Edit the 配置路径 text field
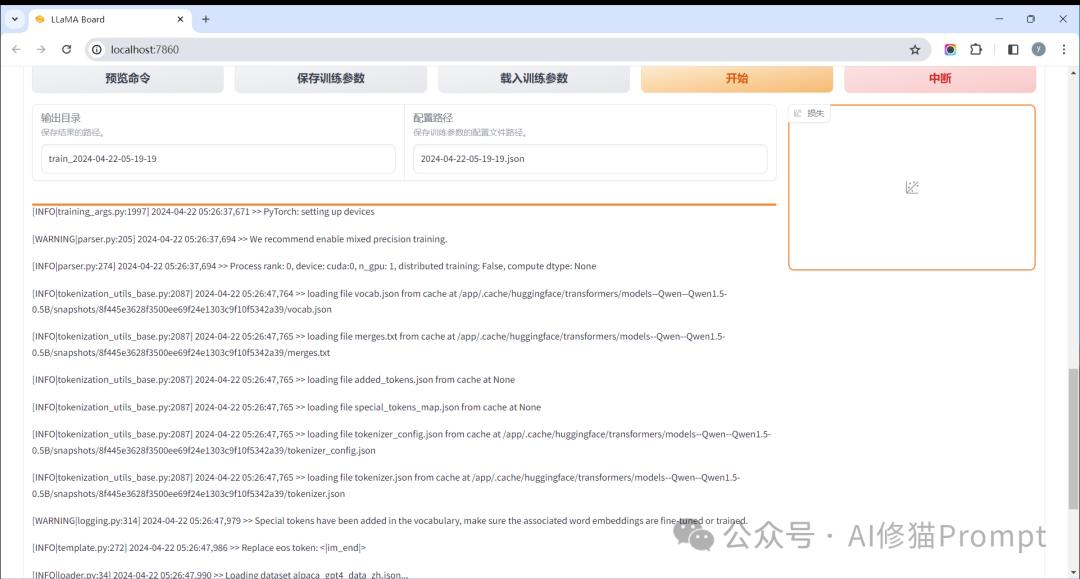Image resolution: width=1080 pixels, height=579 pixels. coord(590,159)
